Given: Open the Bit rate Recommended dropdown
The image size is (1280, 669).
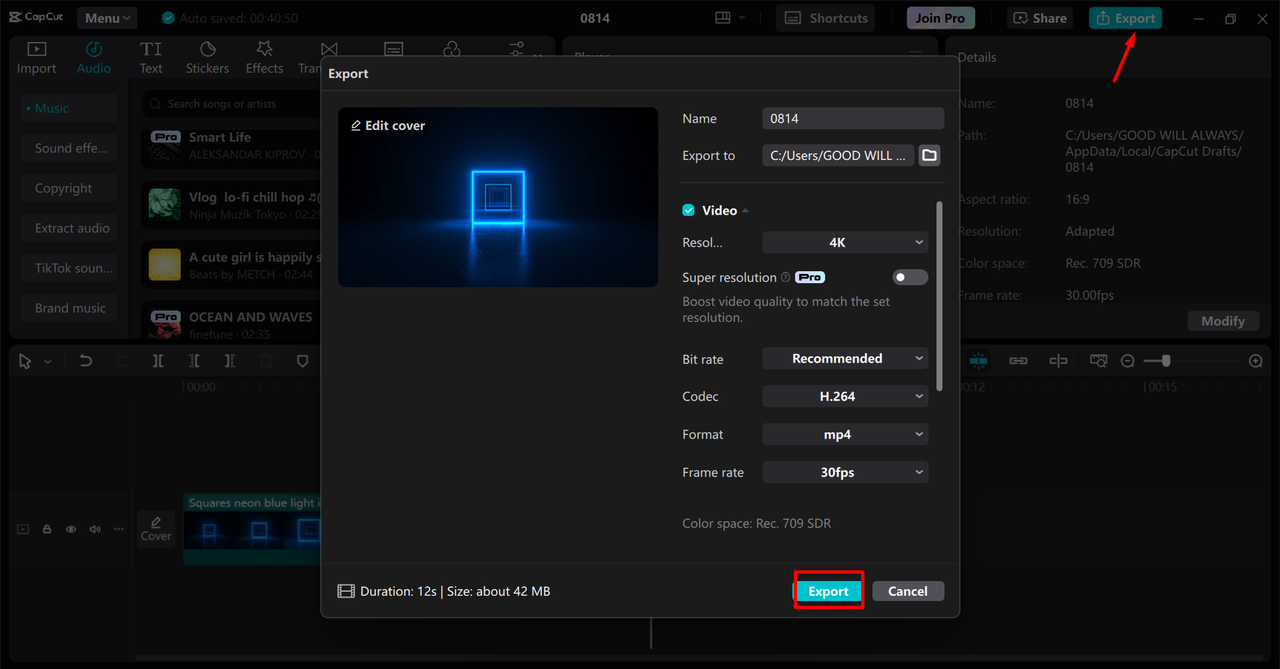Looking at the screenshot, I should tap(845, 358).
